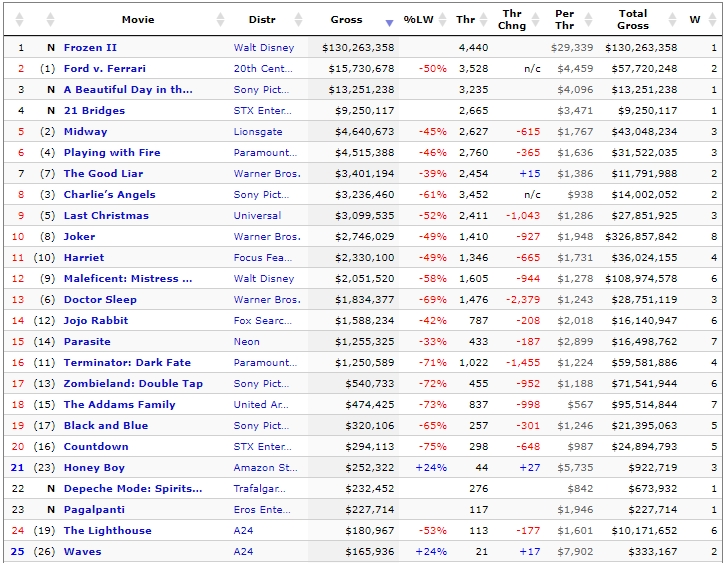Sort by Movie column sort arrows
The height and width of the screenshot is (563, 726).
(220, 19)
